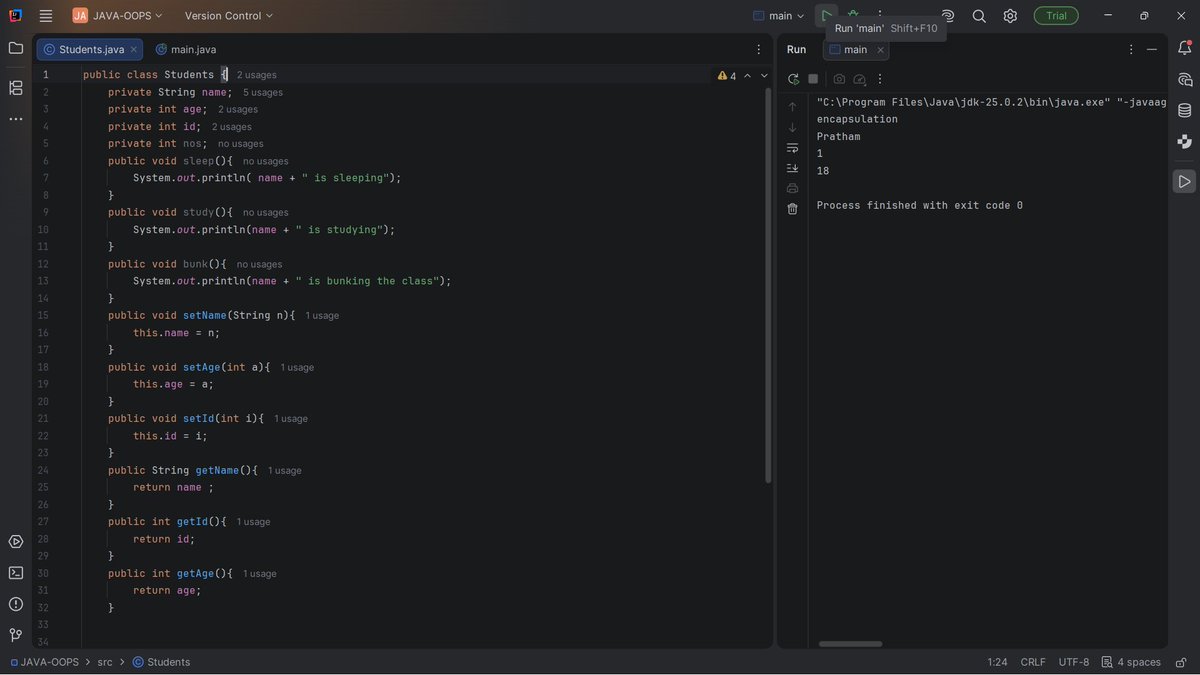Close the Students.java editor tab
Viewport: 1200px width, 675px height.
click(x=134, y=49)
